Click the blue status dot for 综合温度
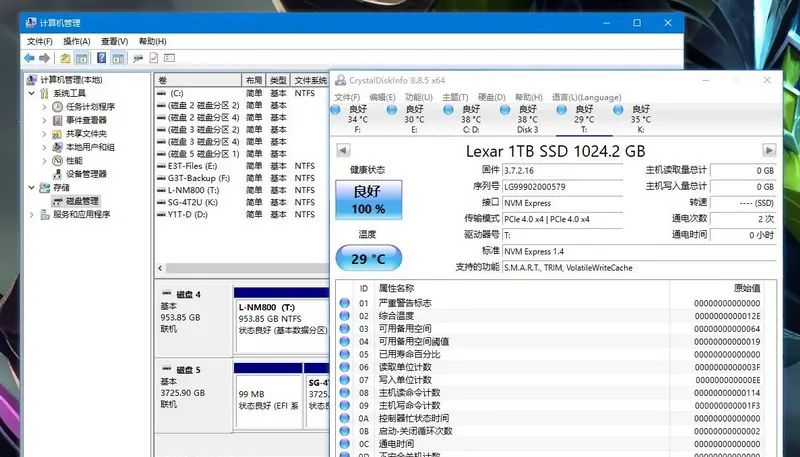Image resolution: width=800 pixels, height=457 pixels. [345, 316]
